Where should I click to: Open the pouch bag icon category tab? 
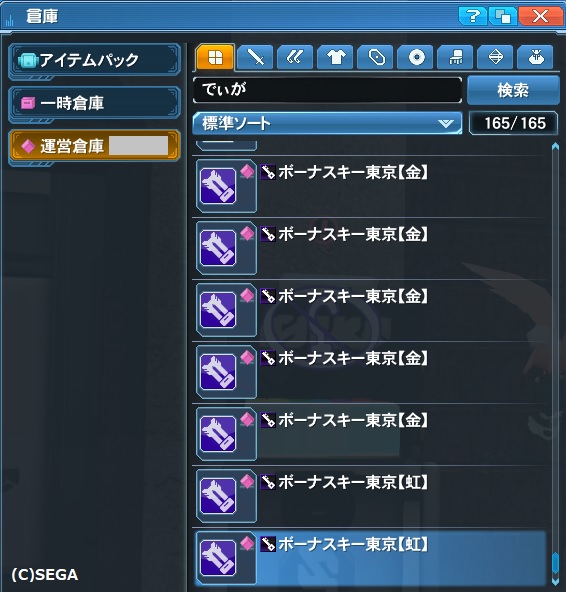pyautogui.click(x=535, y=57)
